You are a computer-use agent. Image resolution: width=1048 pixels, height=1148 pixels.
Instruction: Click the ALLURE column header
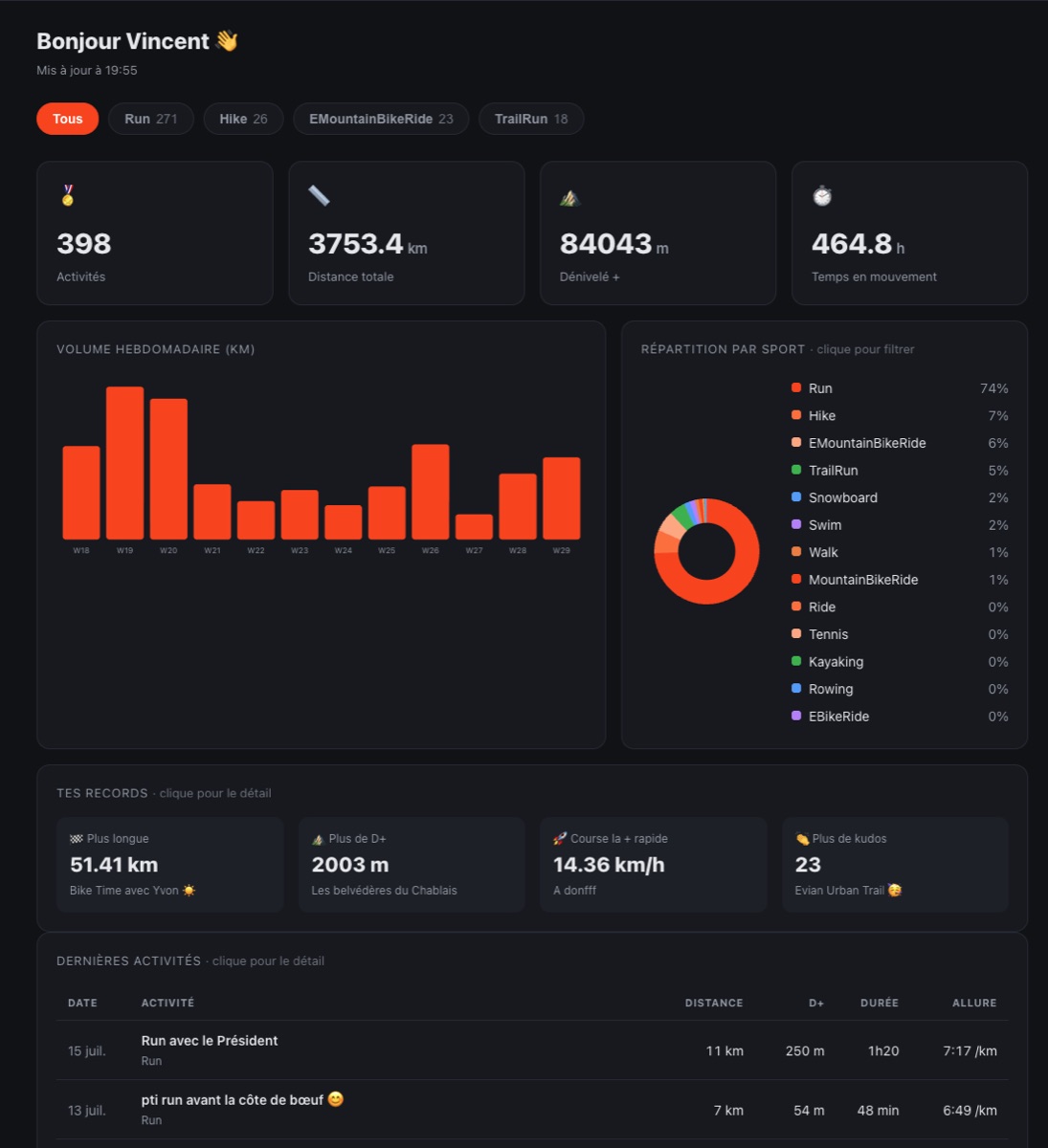(x=974, y=1003)
